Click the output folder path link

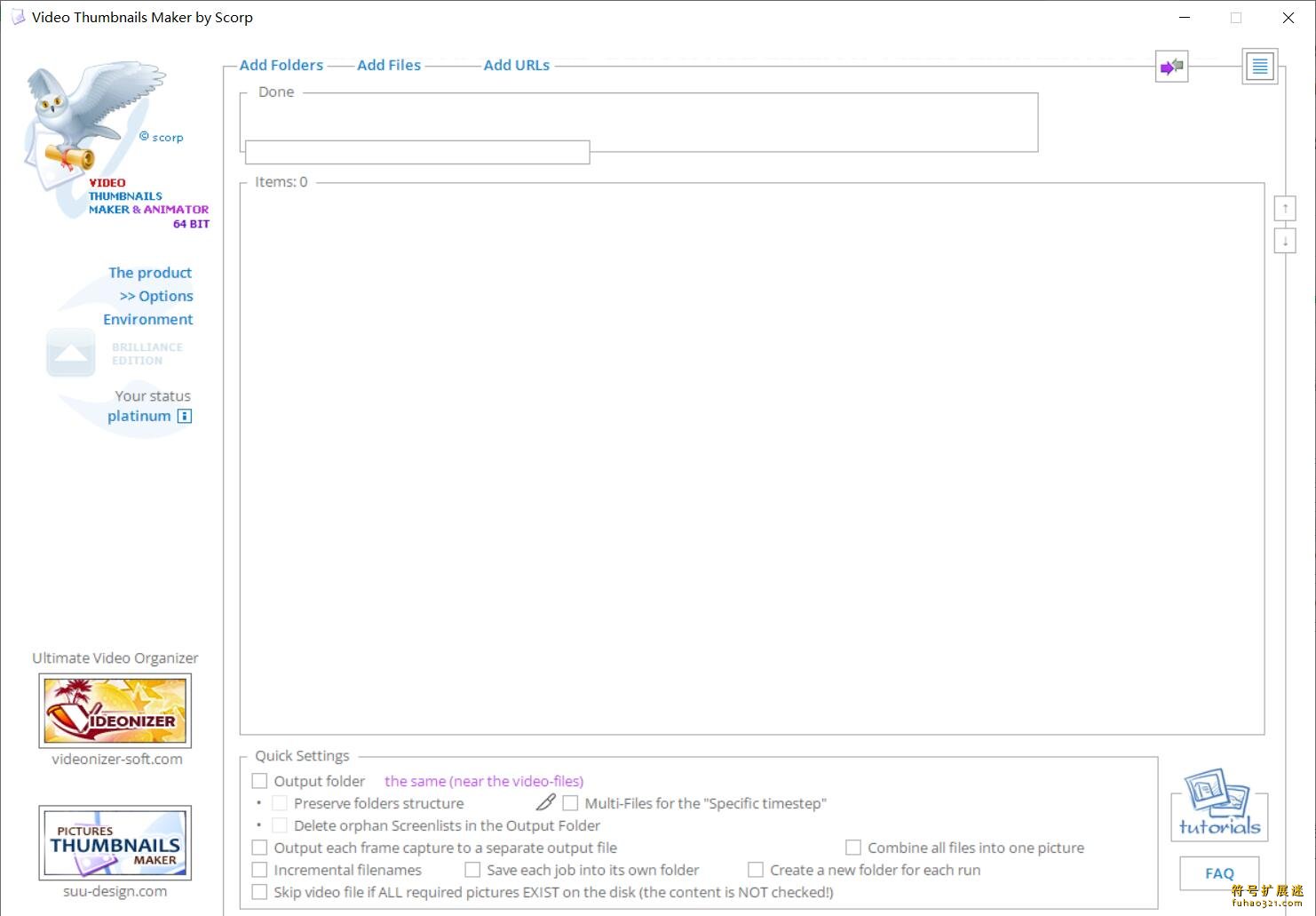tap(484, 781)
